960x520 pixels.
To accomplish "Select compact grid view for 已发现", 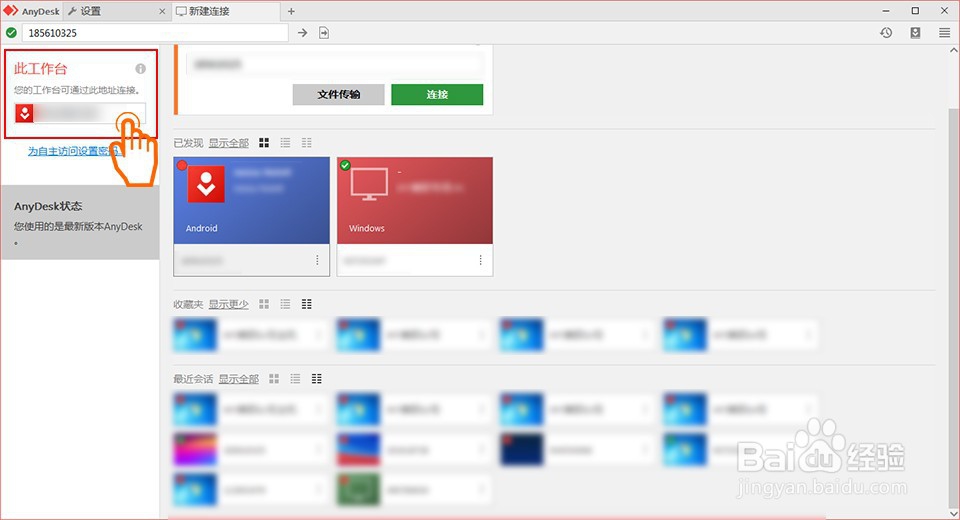I will pos(307,143).
